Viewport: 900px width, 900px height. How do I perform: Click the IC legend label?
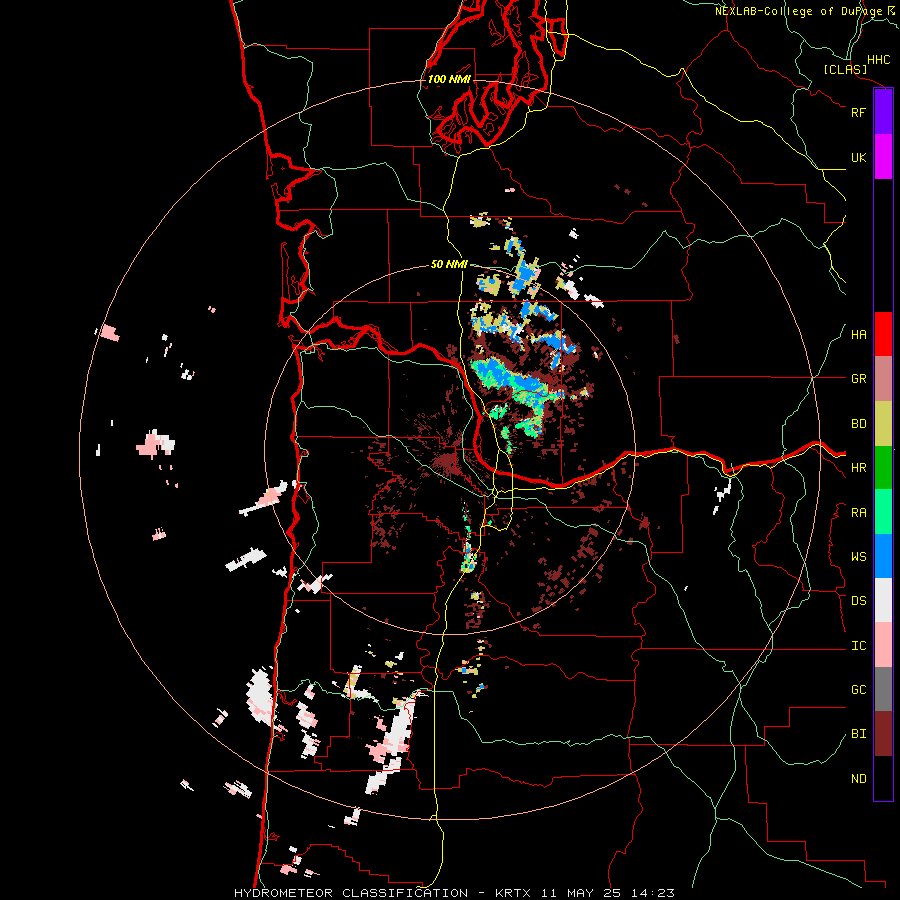point(858,646)
